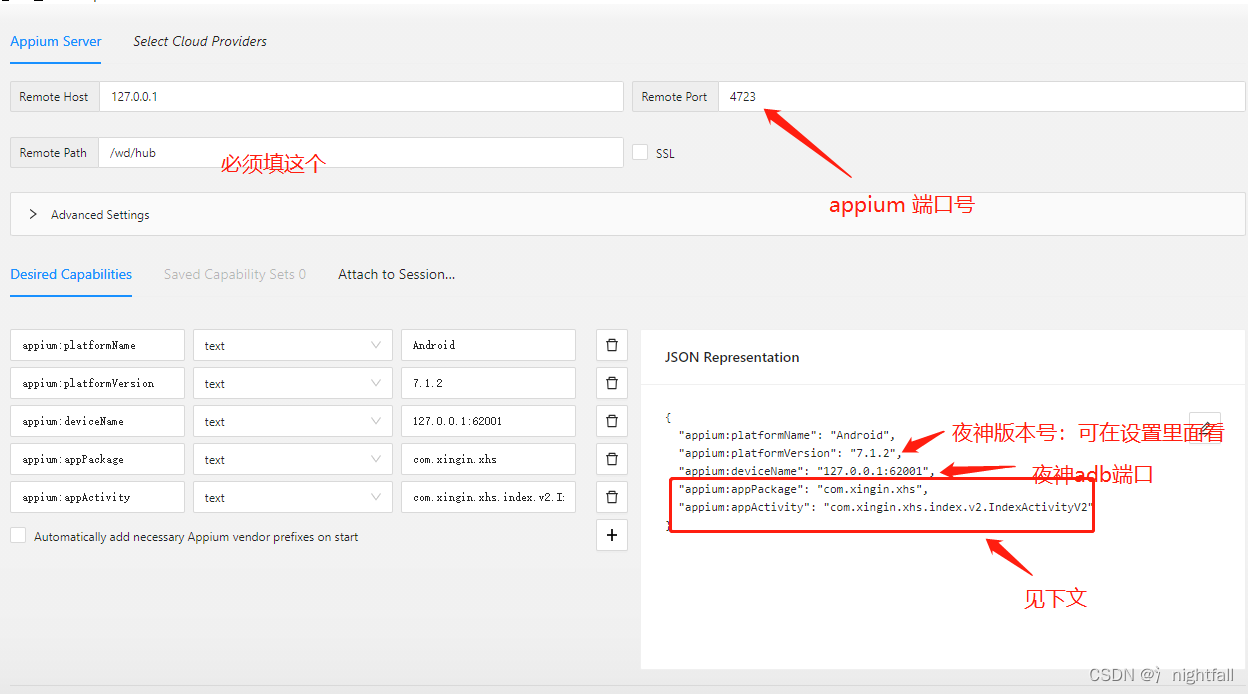Edit the Android value field
This screenshot has width=1248, height=694.
[488, 345]
